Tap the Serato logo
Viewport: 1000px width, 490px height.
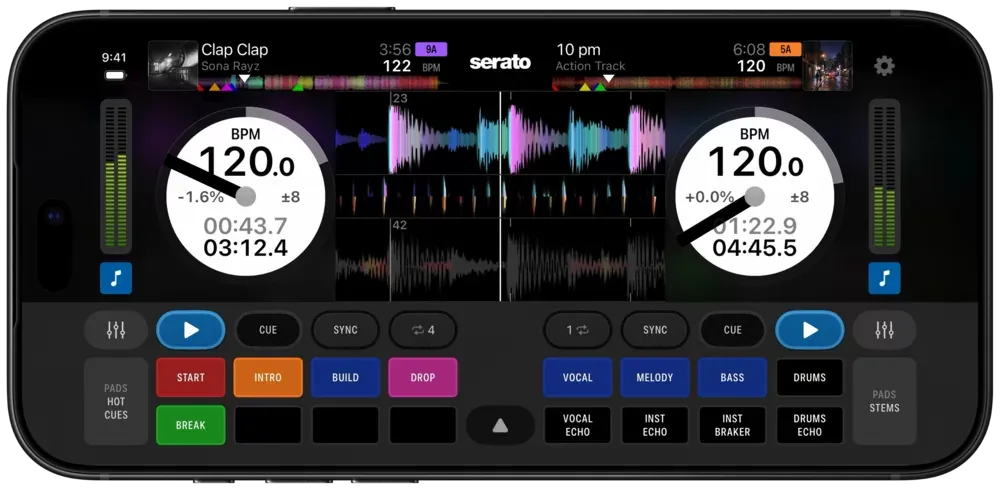coord(500,62)
